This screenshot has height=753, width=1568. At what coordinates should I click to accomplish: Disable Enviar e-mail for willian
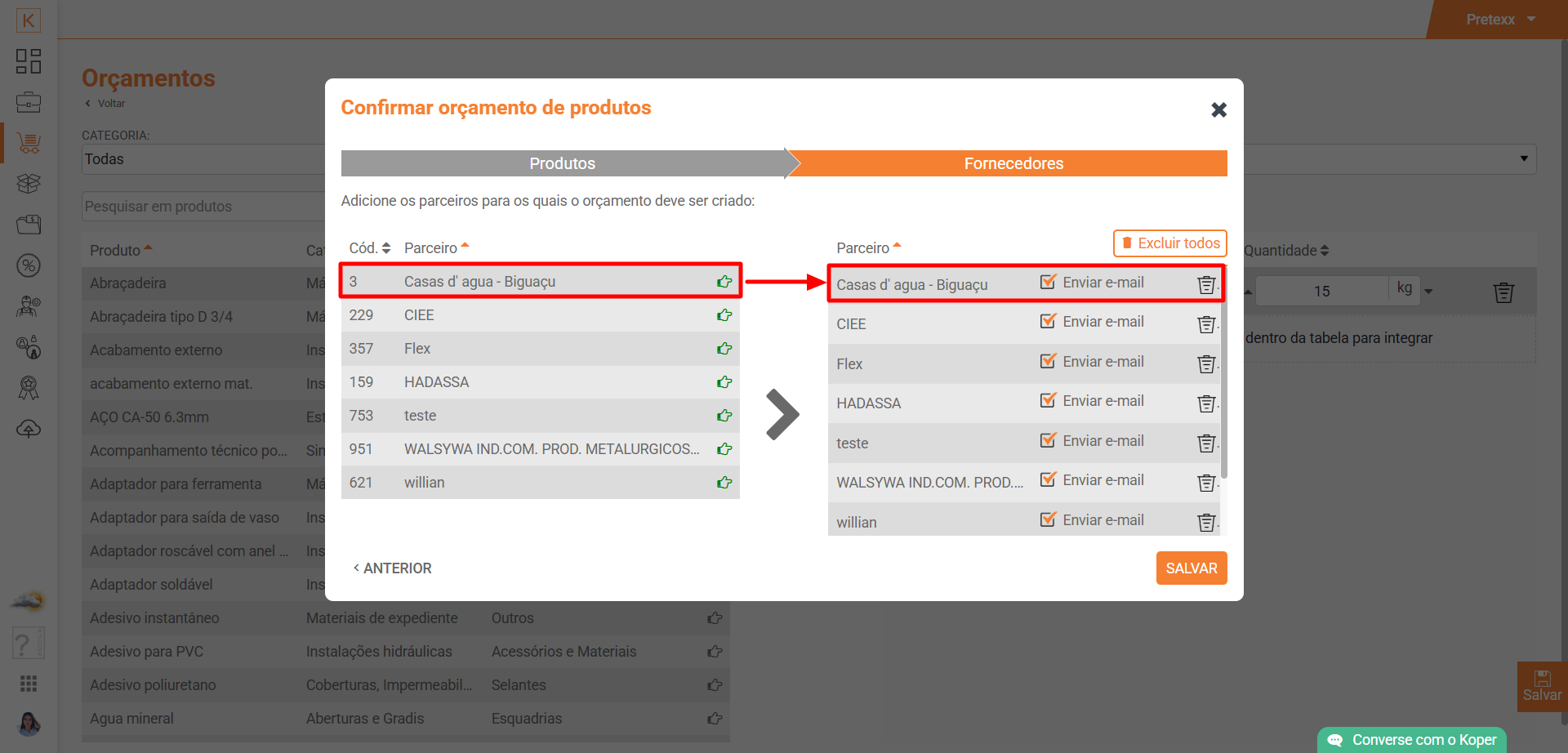click(1048, 520)
